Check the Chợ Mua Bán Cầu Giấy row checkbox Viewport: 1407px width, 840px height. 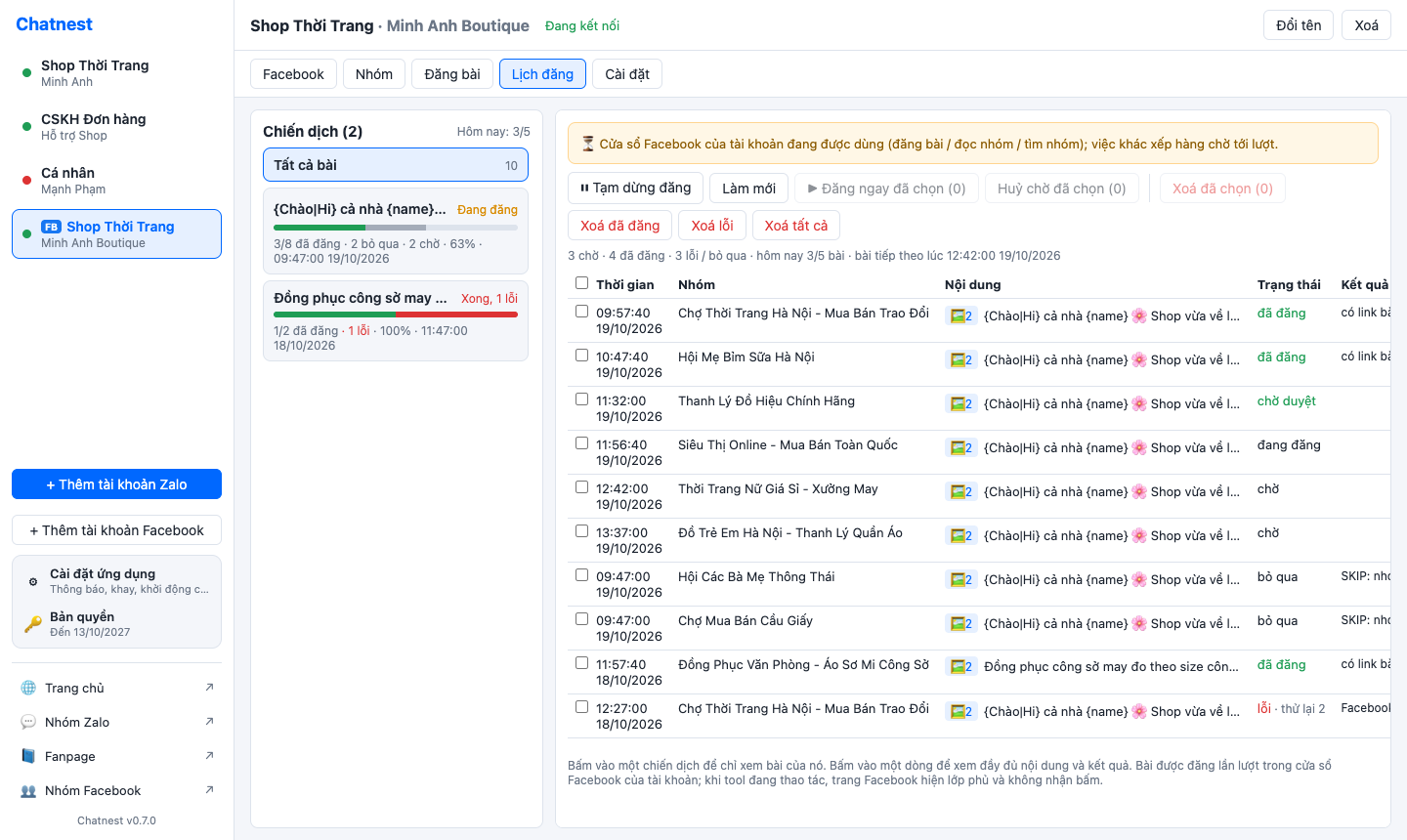pos(582,619)
